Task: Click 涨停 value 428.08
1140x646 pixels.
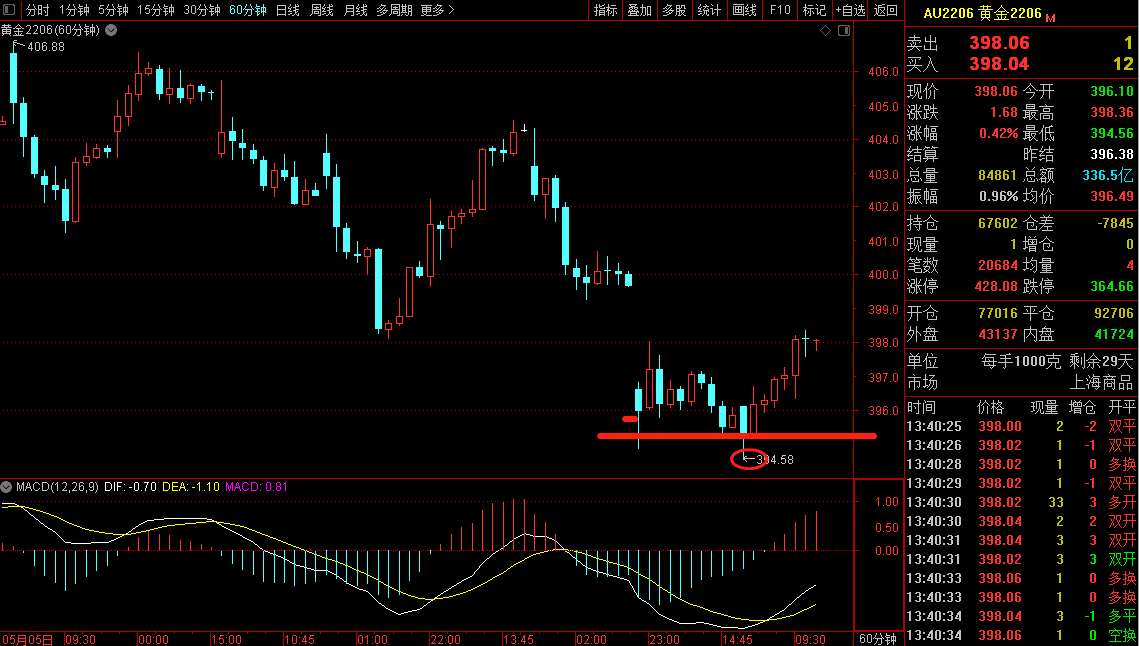Action: click(996, 287)
